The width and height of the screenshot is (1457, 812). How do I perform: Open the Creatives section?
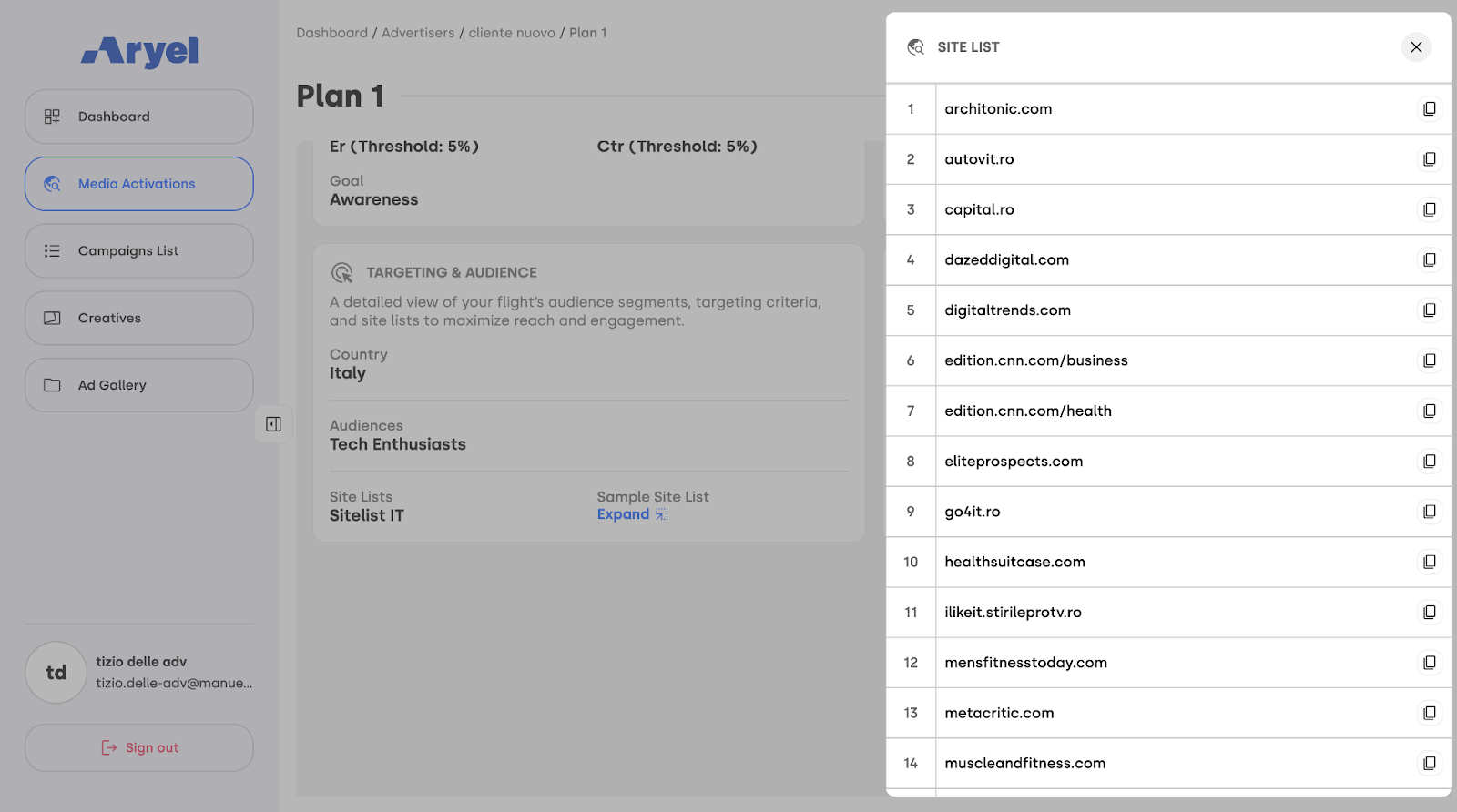[139, 319]
